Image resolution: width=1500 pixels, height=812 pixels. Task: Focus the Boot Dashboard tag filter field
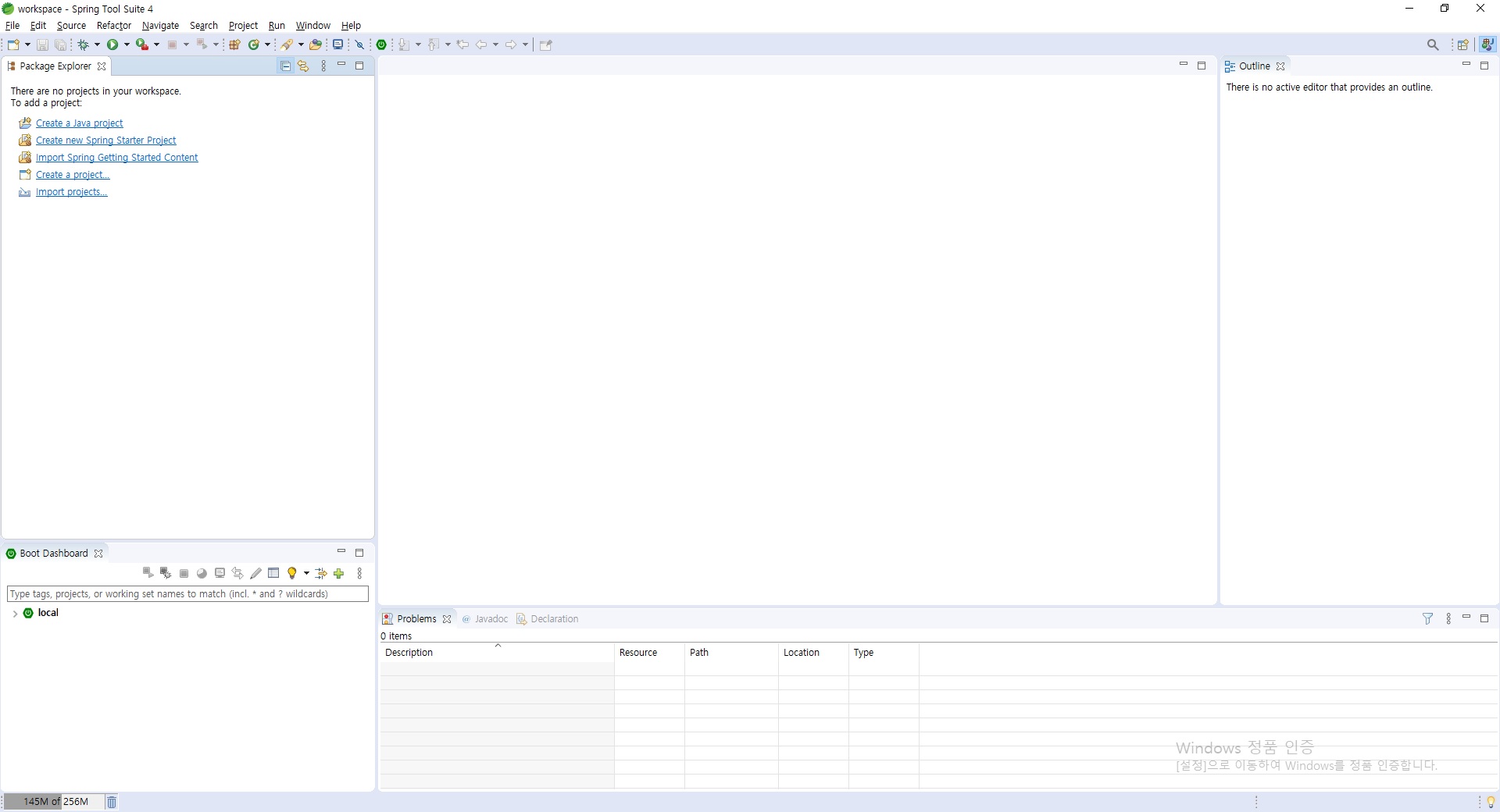click(x=187, y=594)
